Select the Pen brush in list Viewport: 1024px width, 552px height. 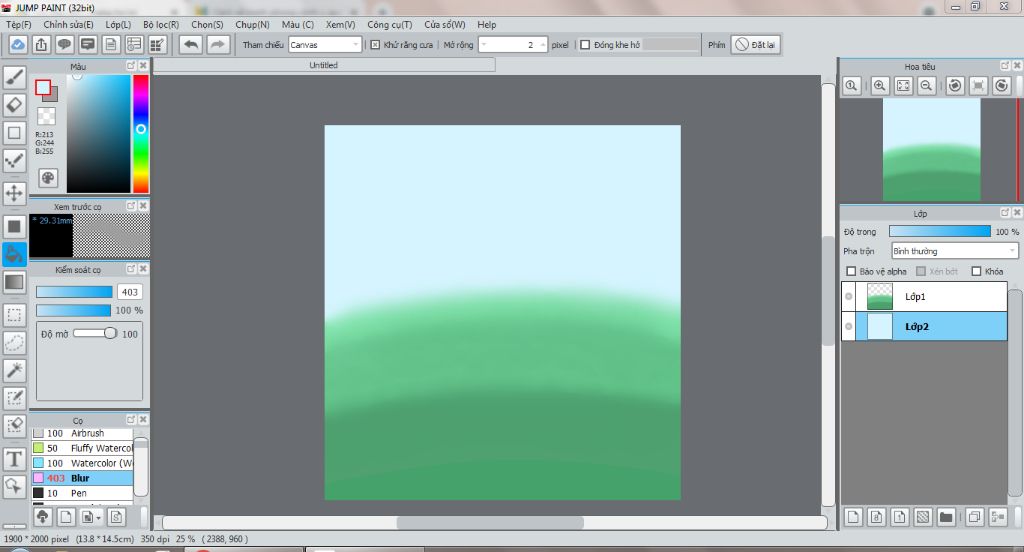[x=82, y=493]
